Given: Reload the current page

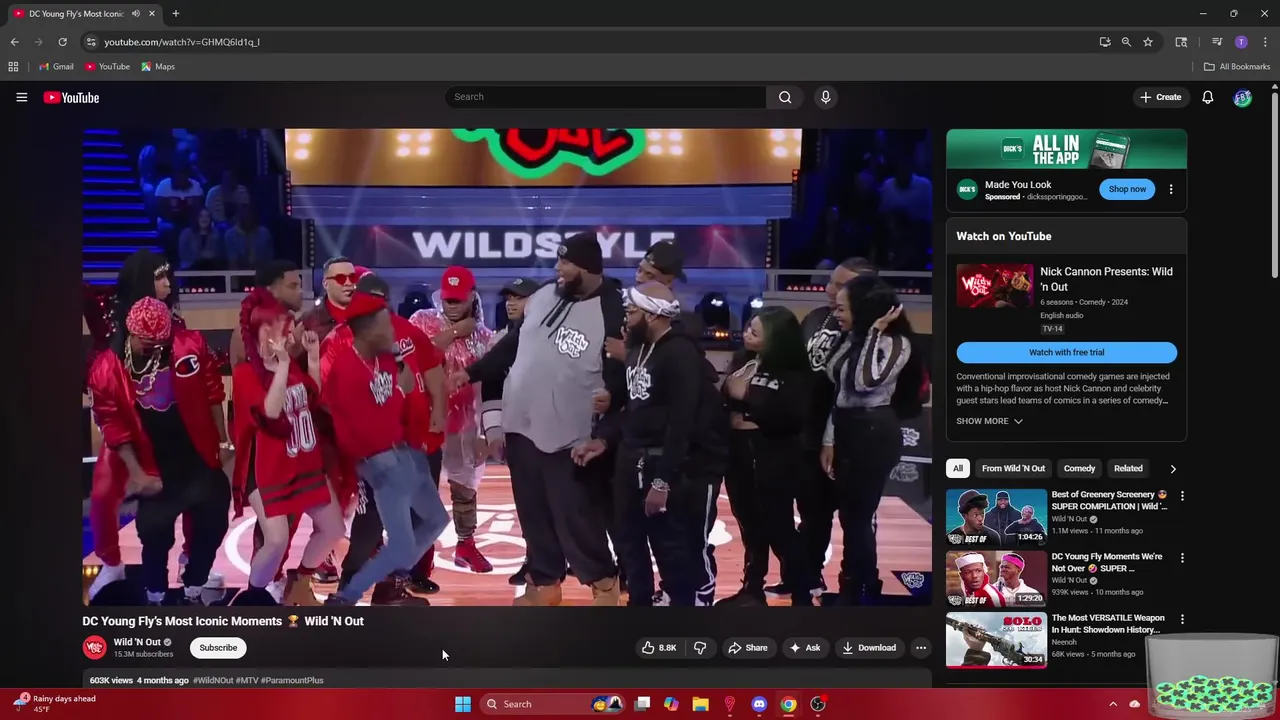Looking at the screenshot, I should [x=62, y=42].
